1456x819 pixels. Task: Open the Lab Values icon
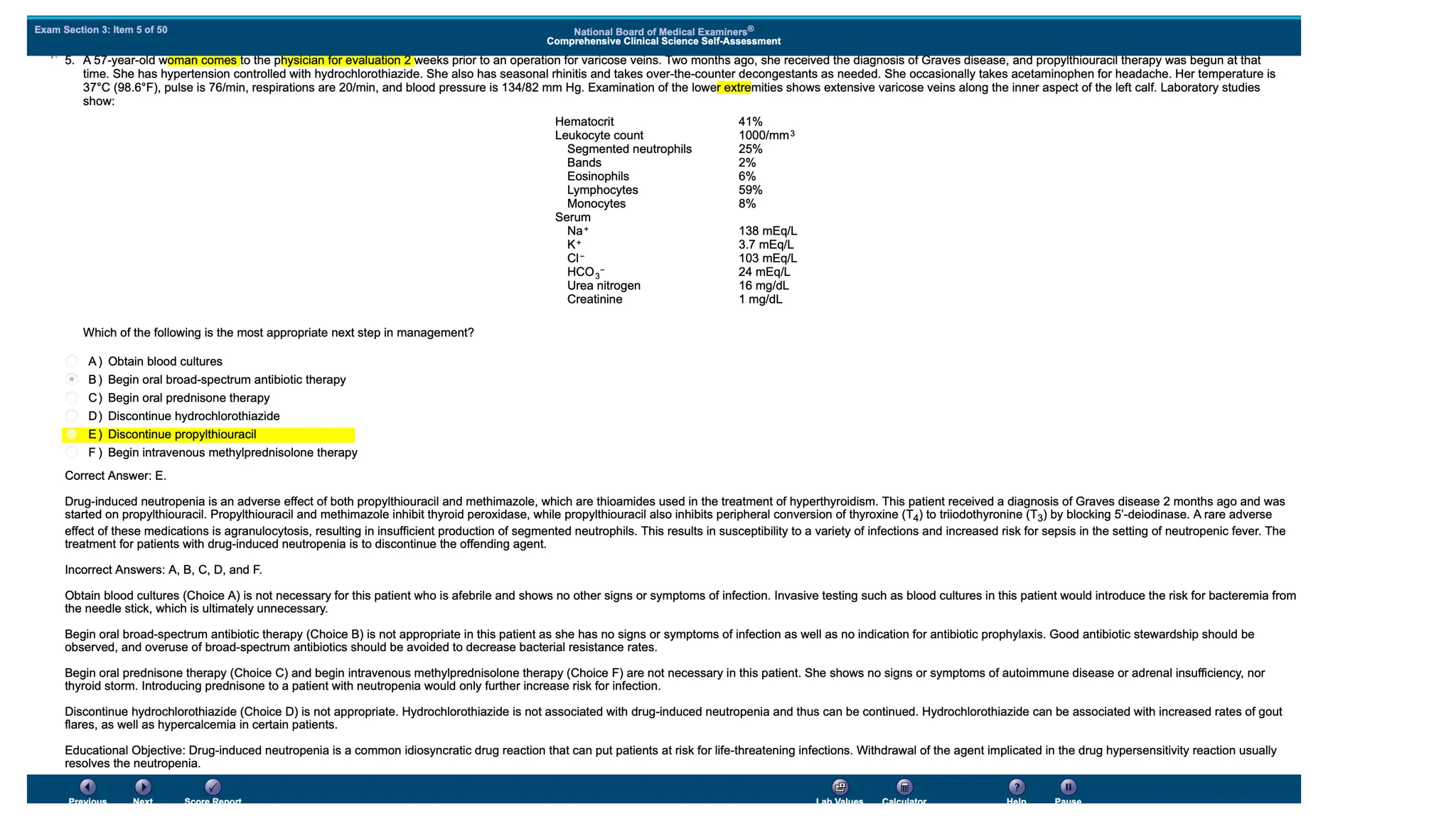point(840,787)
